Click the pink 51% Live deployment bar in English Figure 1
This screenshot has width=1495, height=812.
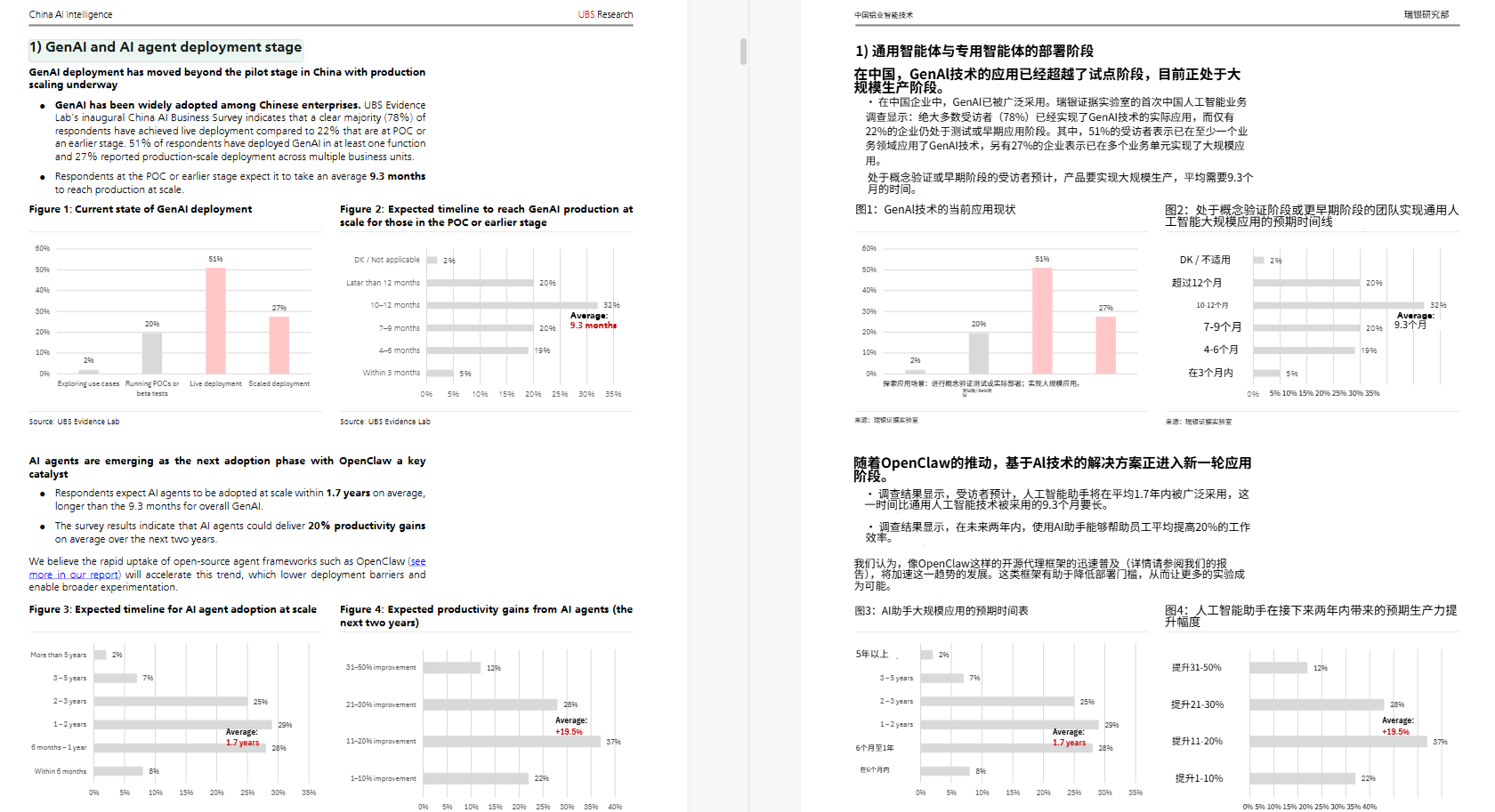[215, 320]
